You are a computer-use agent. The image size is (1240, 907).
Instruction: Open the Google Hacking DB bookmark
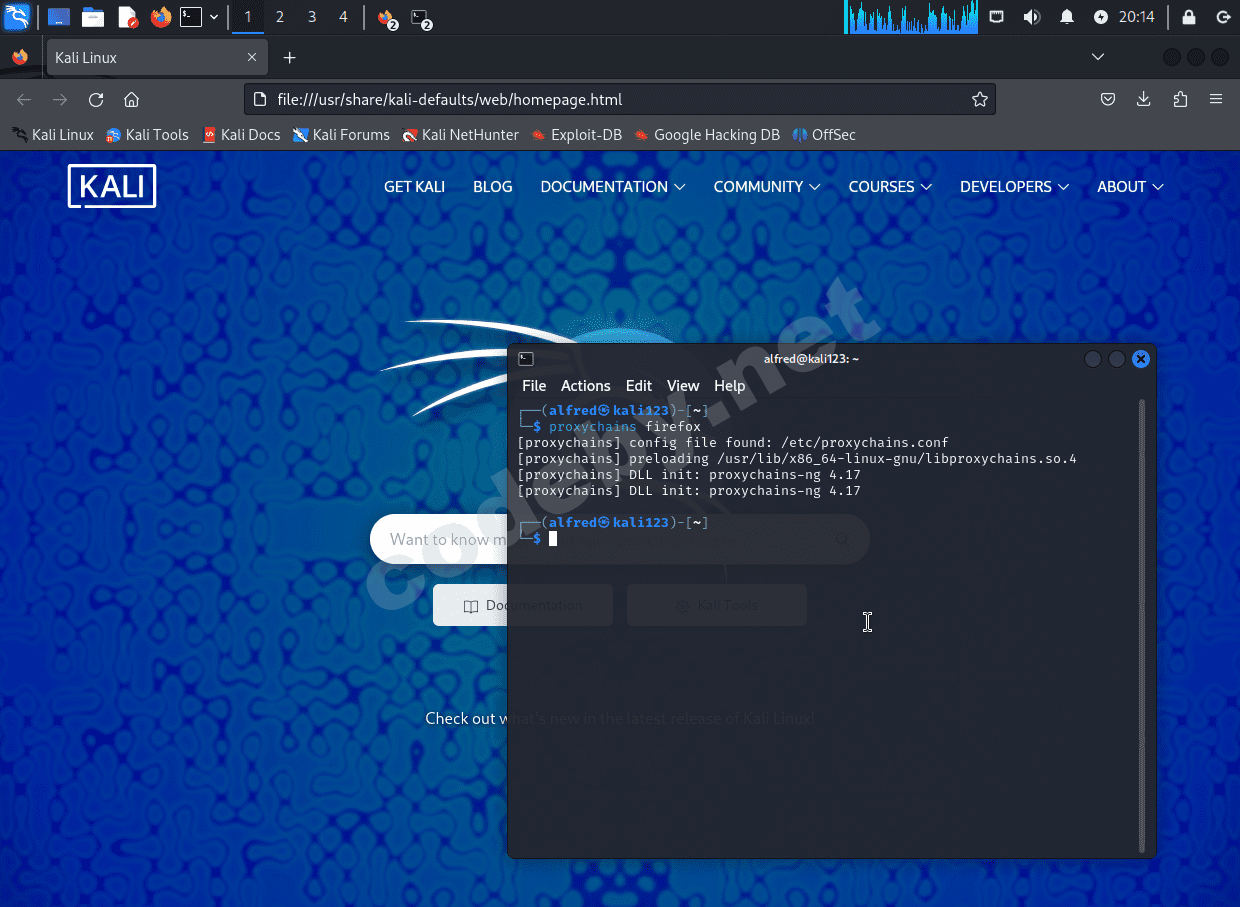tap(707, 134)
